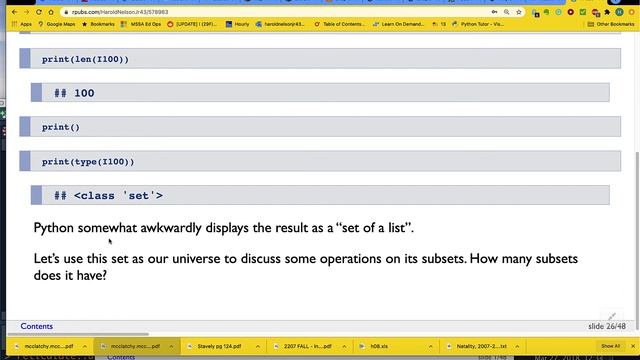Click the slide 26/48 counter
The image size is (640, 360).
tap(607, 326)
